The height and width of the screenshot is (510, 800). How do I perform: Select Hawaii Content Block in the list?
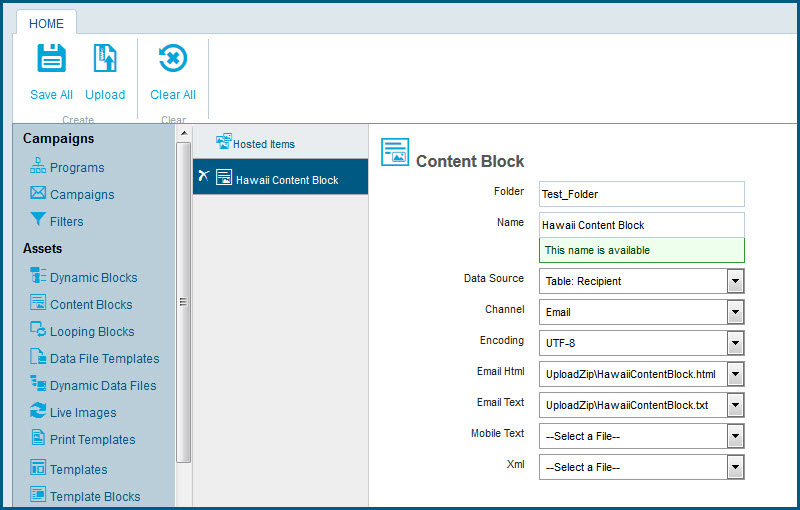[x=286, y=180]
